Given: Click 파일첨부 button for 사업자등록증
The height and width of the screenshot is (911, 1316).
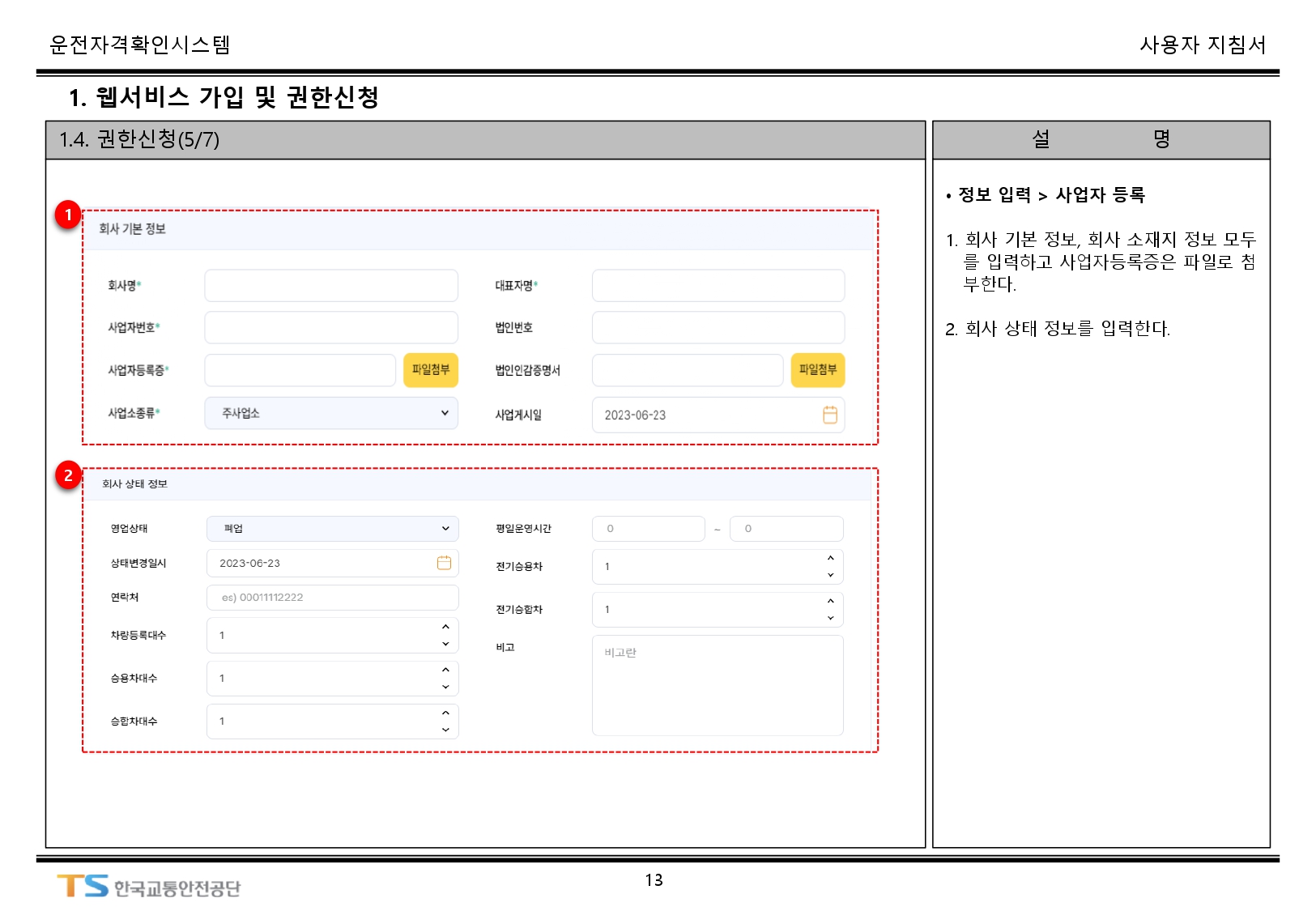Looking at the screenshot, I should click(431, 370).
